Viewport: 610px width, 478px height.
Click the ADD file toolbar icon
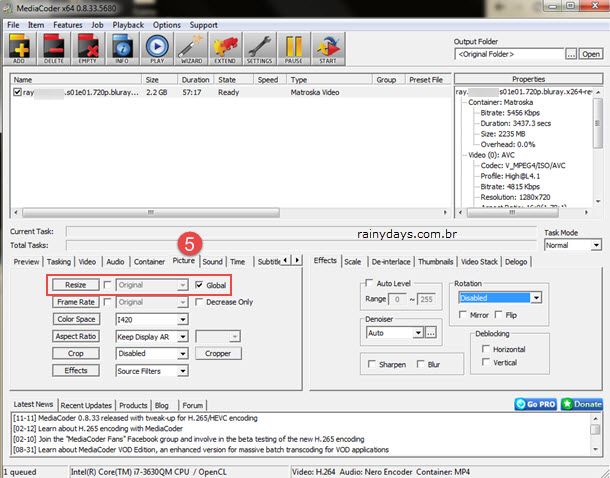coord(19,49)
